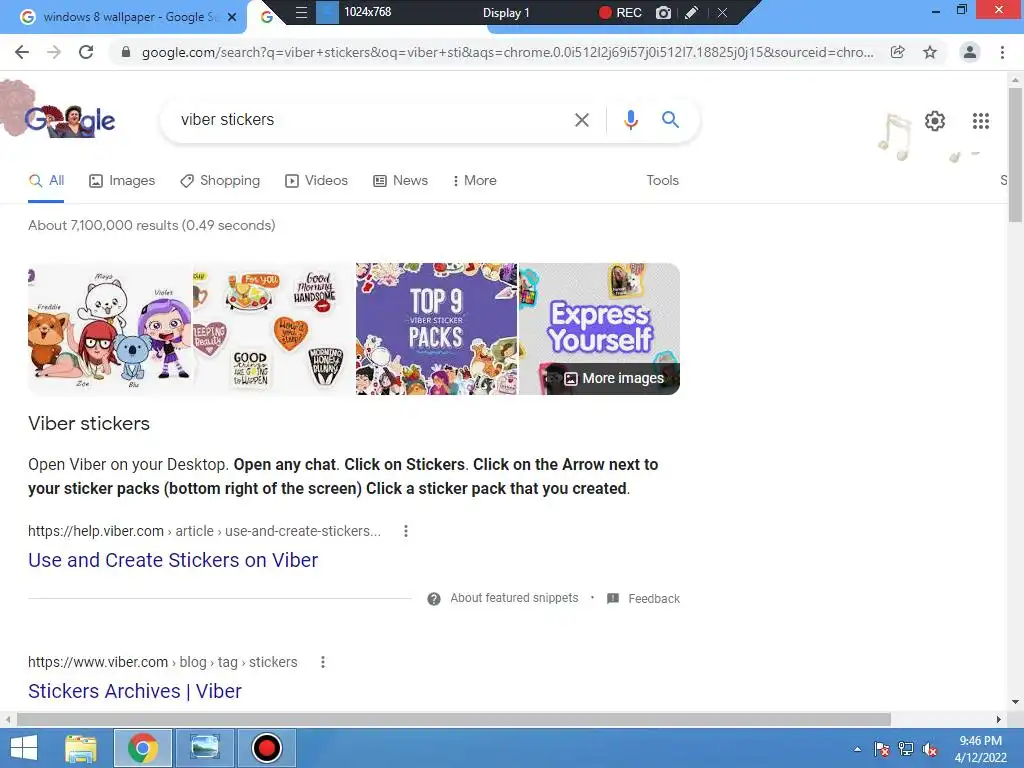Switch to News results
The width and height of the screenshot is (1024, 768).
(x=400, y=181)
